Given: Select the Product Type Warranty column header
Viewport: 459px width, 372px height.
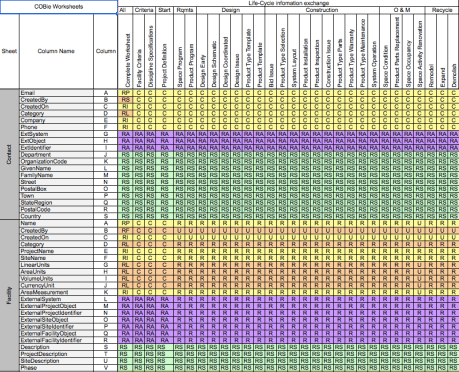Looking at the screenshot, I should (351, 51).
